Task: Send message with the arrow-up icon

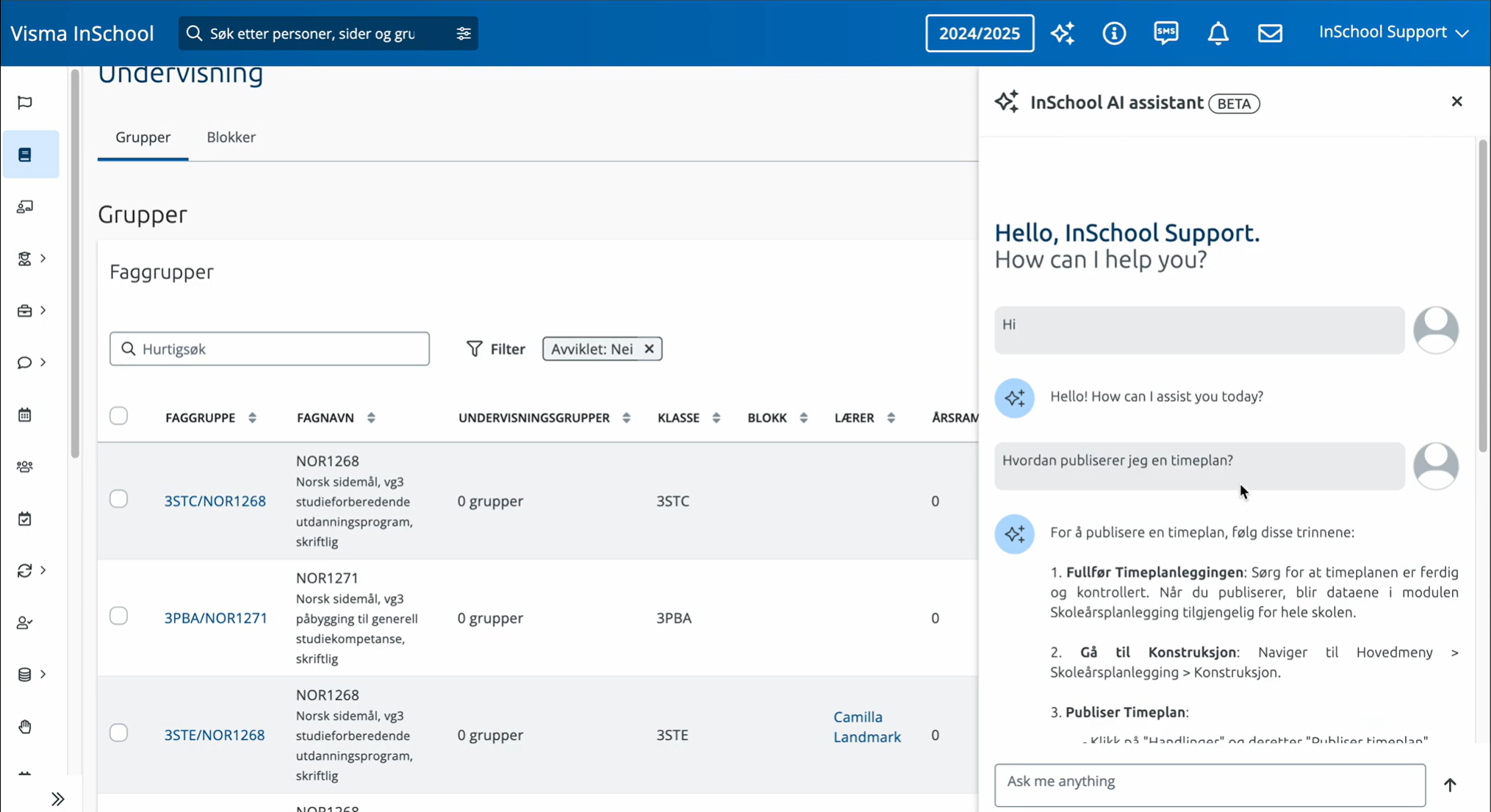Action: coord(1450,785)
